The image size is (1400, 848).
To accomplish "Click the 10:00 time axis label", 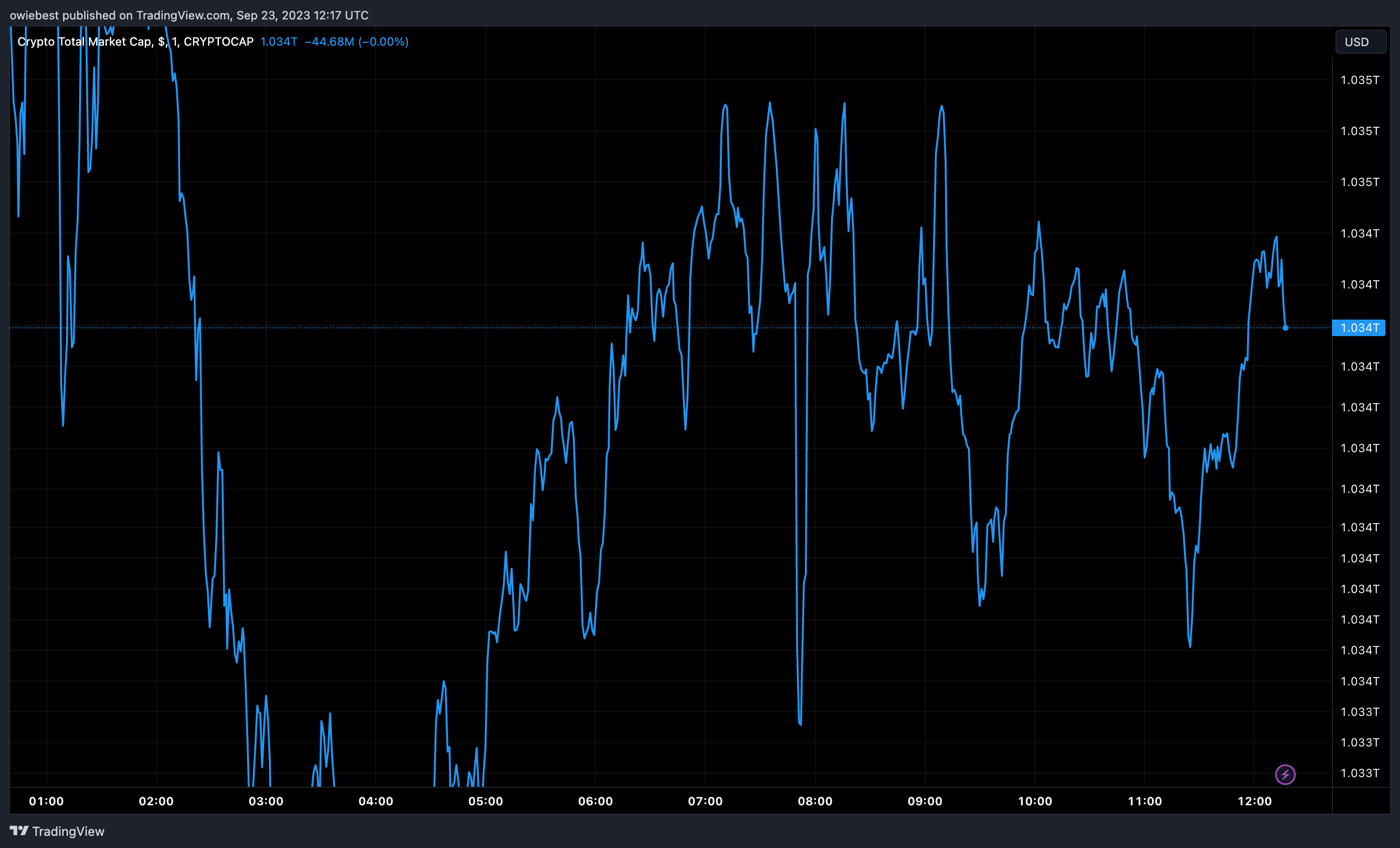I will coord(1034,801).
